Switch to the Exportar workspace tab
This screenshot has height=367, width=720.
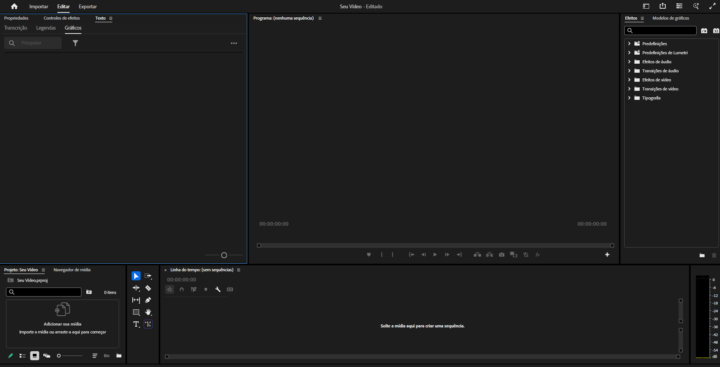click(88, 6)
